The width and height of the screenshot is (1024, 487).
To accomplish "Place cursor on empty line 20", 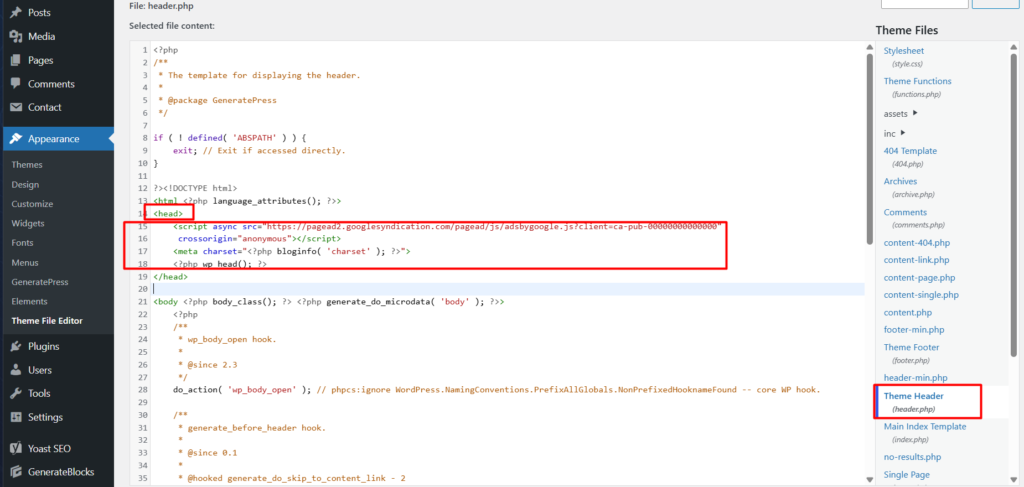I will click(507, 289).
